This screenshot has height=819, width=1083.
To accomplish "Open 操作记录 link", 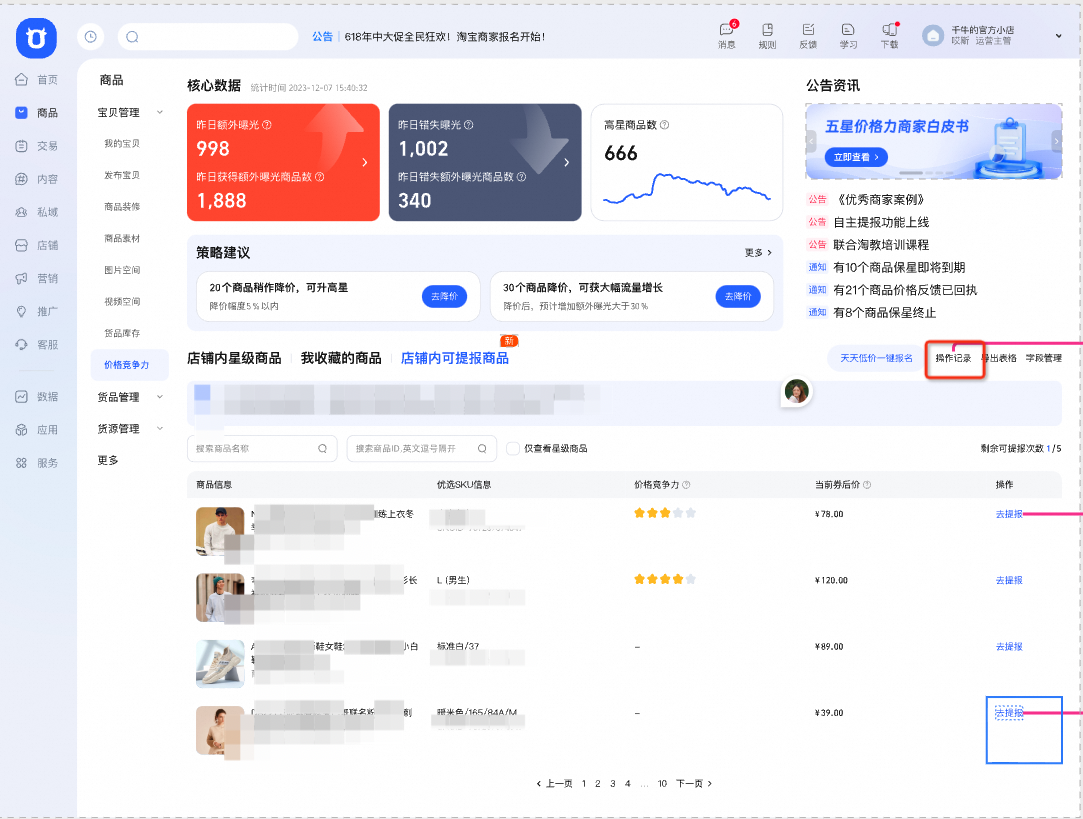I will pos(953,358).
